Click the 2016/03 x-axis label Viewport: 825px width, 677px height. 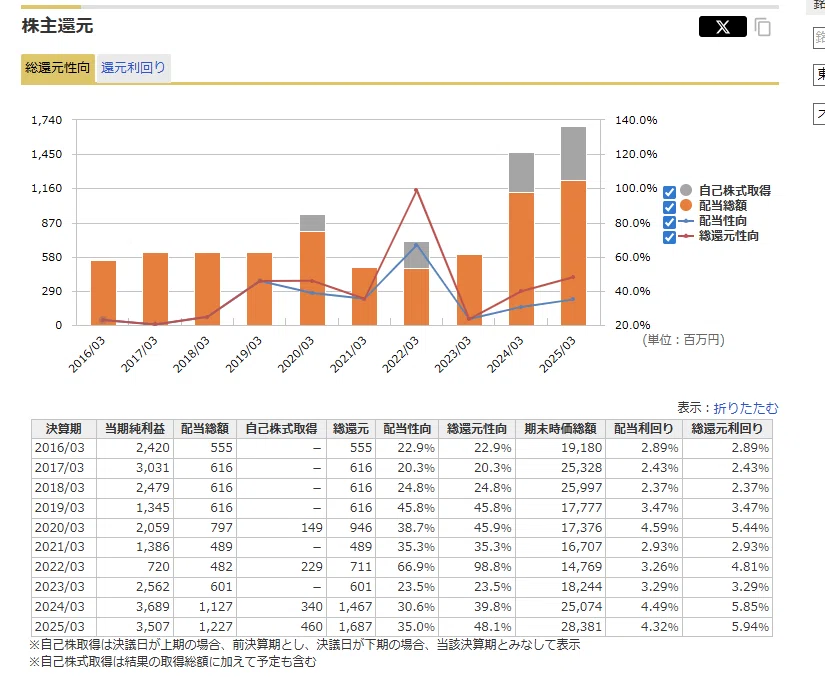tap(87, 355)
